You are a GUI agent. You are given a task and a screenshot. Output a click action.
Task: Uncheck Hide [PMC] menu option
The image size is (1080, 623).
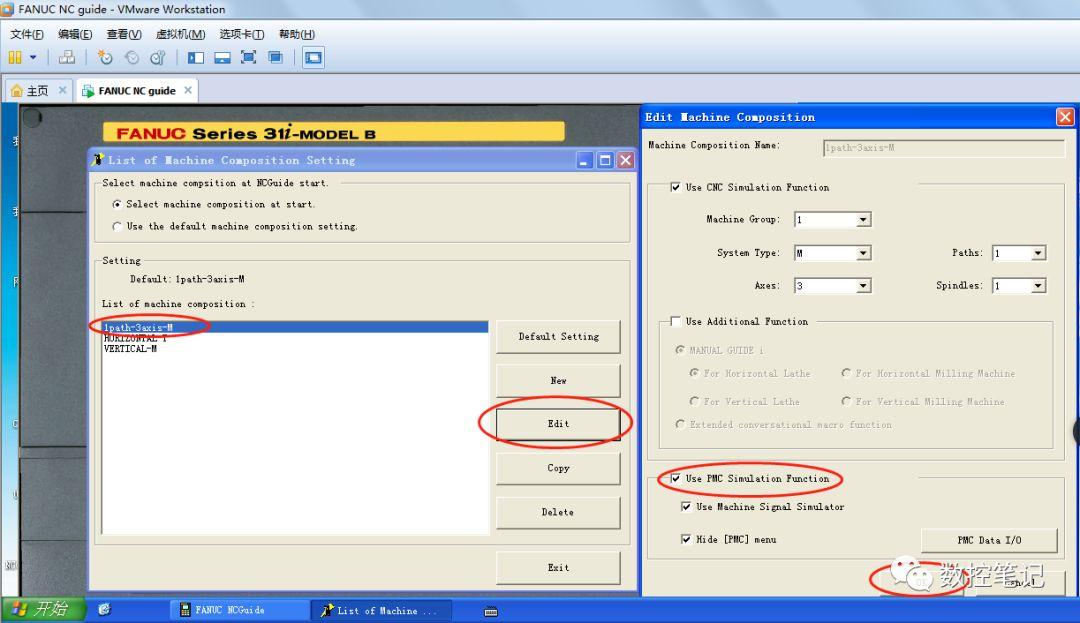[685, 539]
